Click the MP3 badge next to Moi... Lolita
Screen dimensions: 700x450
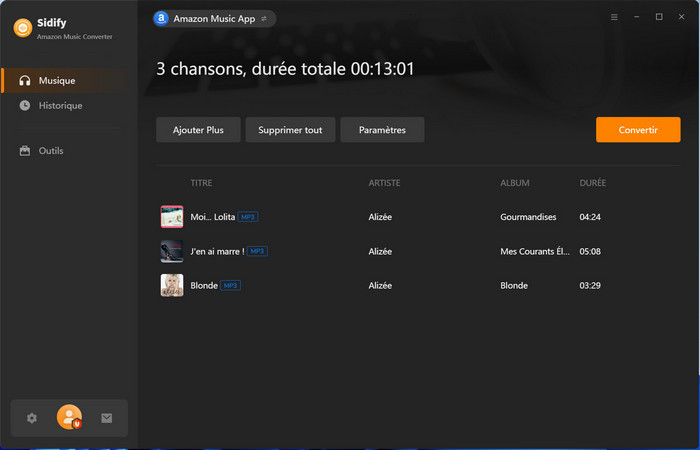coord(249,217)
